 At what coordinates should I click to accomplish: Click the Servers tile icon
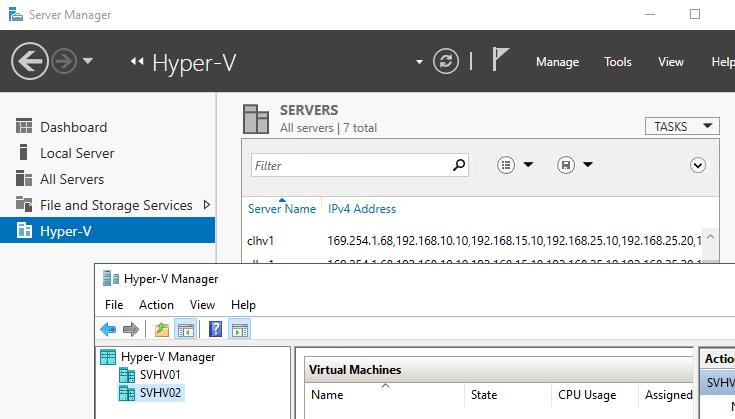coord(256,119)
